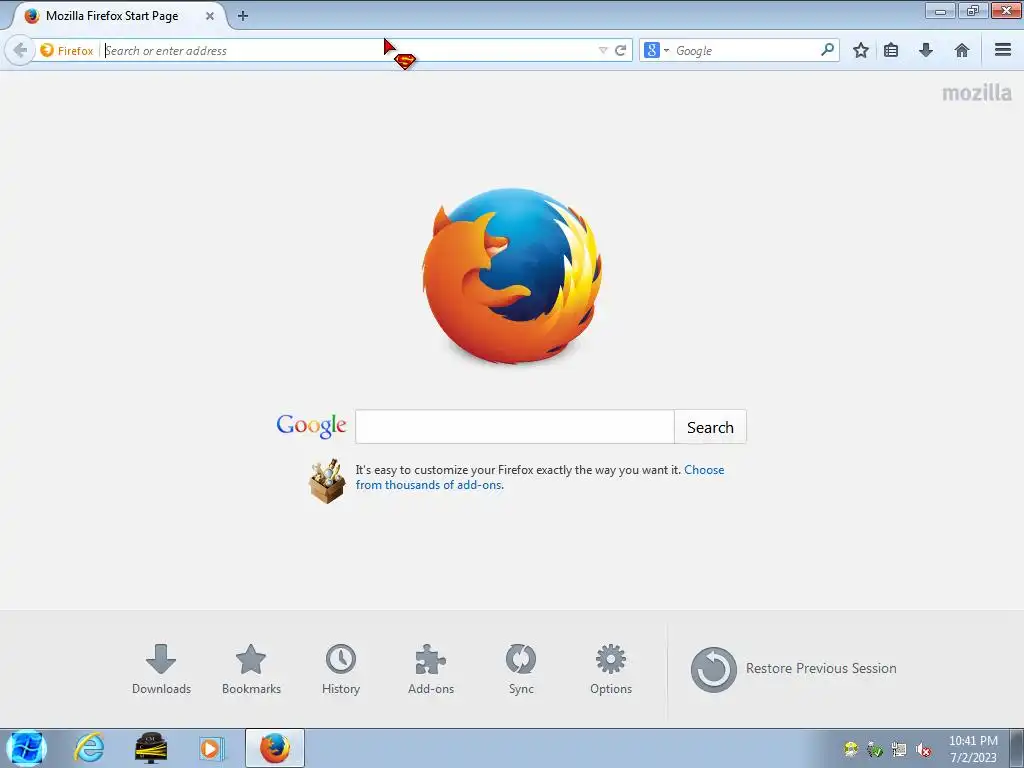Image resolution: width=1024 pixels, height=768 pixels.
Task: Open Downloads from the bottom launcher
Action: [x=161, y=669]
